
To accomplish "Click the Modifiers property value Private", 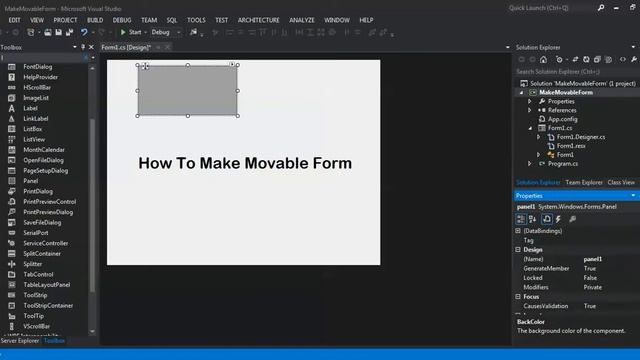I will (593, 287).
